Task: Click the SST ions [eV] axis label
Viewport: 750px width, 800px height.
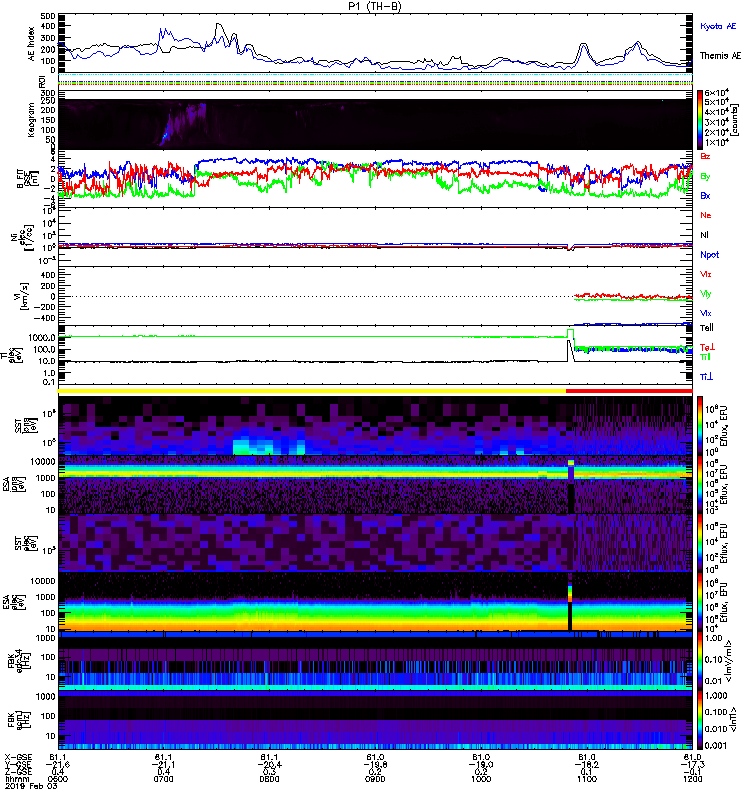Action: [x=25, y=427]
